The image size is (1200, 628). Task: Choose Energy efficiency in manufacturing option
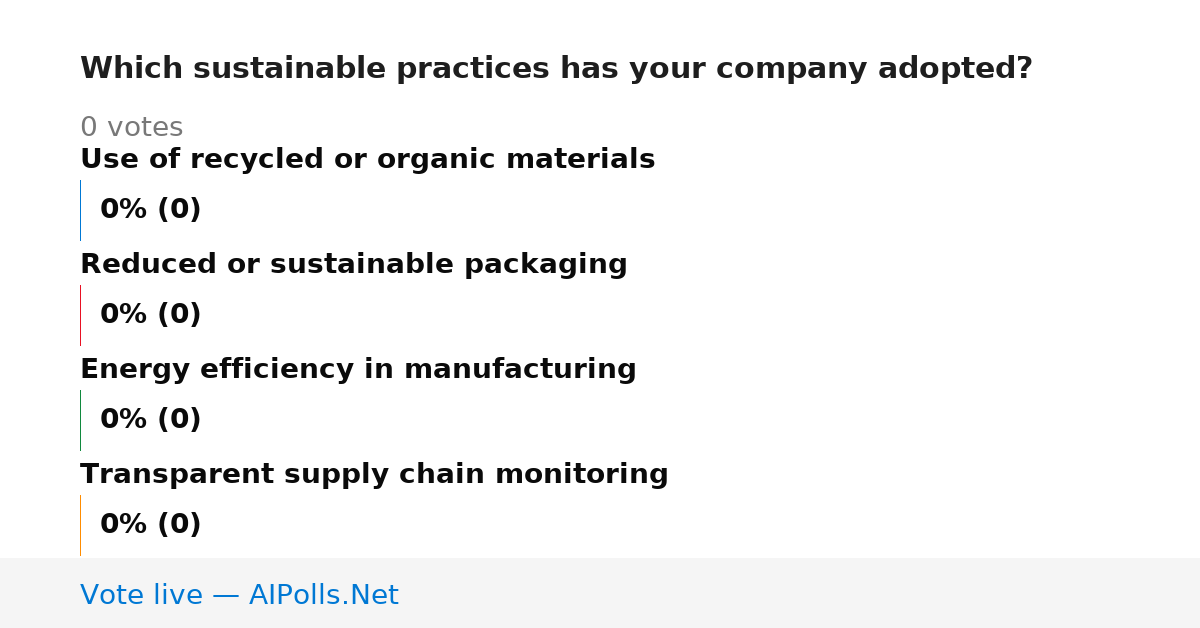pyautogui.click(x=358, y=370)
